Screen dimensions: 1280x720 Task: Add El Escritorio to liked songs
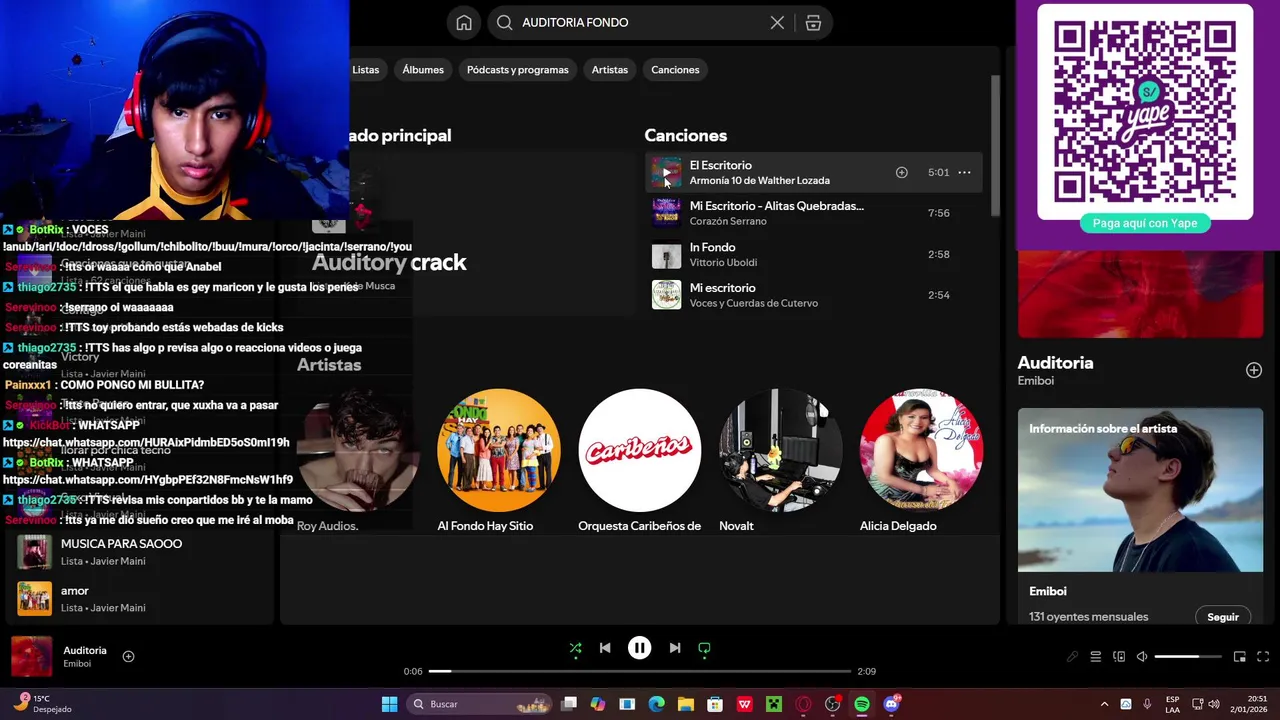pyautogui.click(x=901, y=172)
